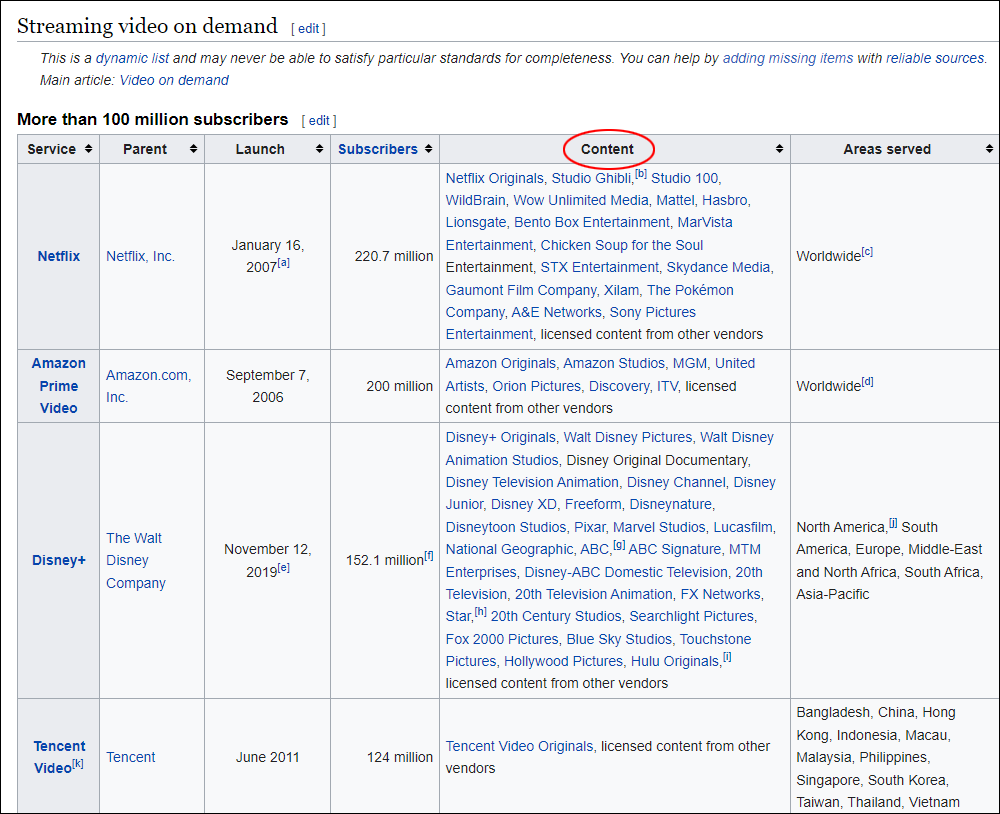Sort table by the Content column arrows

pos(779,149)
